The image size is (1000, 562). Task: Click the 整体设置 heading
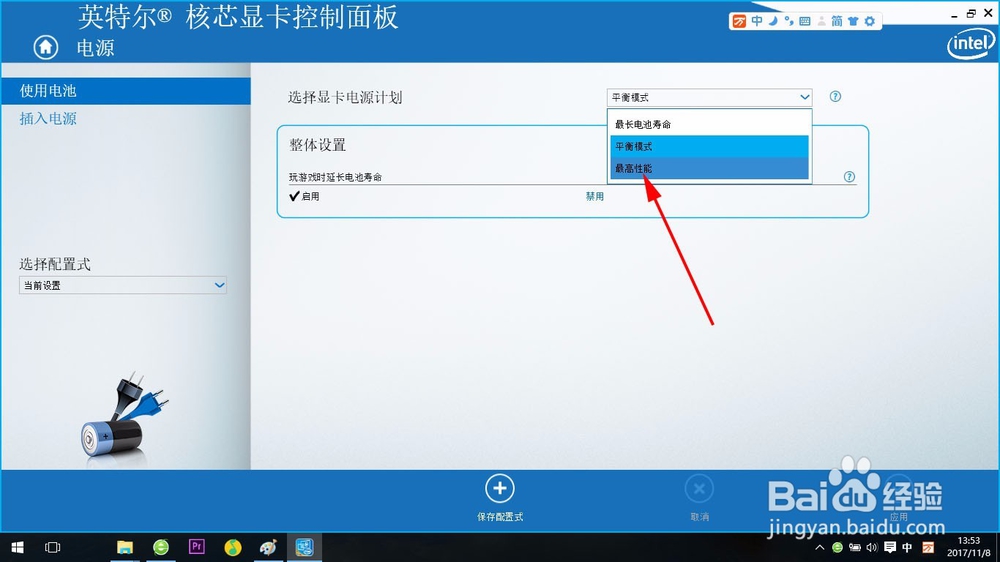318,145
